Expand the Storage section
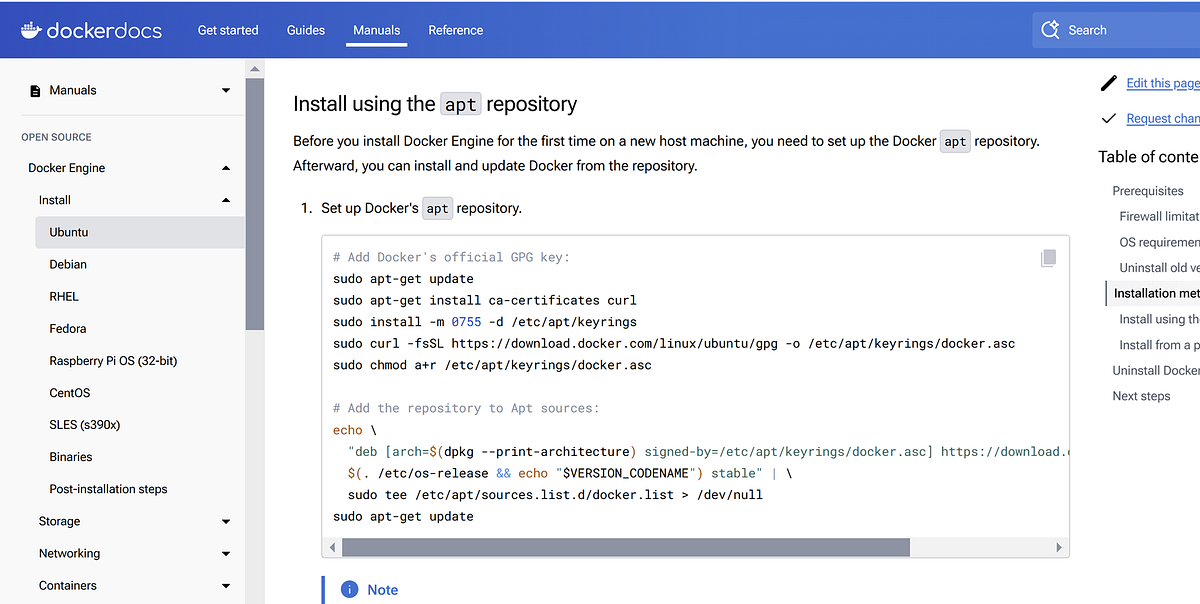1200x604 pixels. click(x=226, y=521)
